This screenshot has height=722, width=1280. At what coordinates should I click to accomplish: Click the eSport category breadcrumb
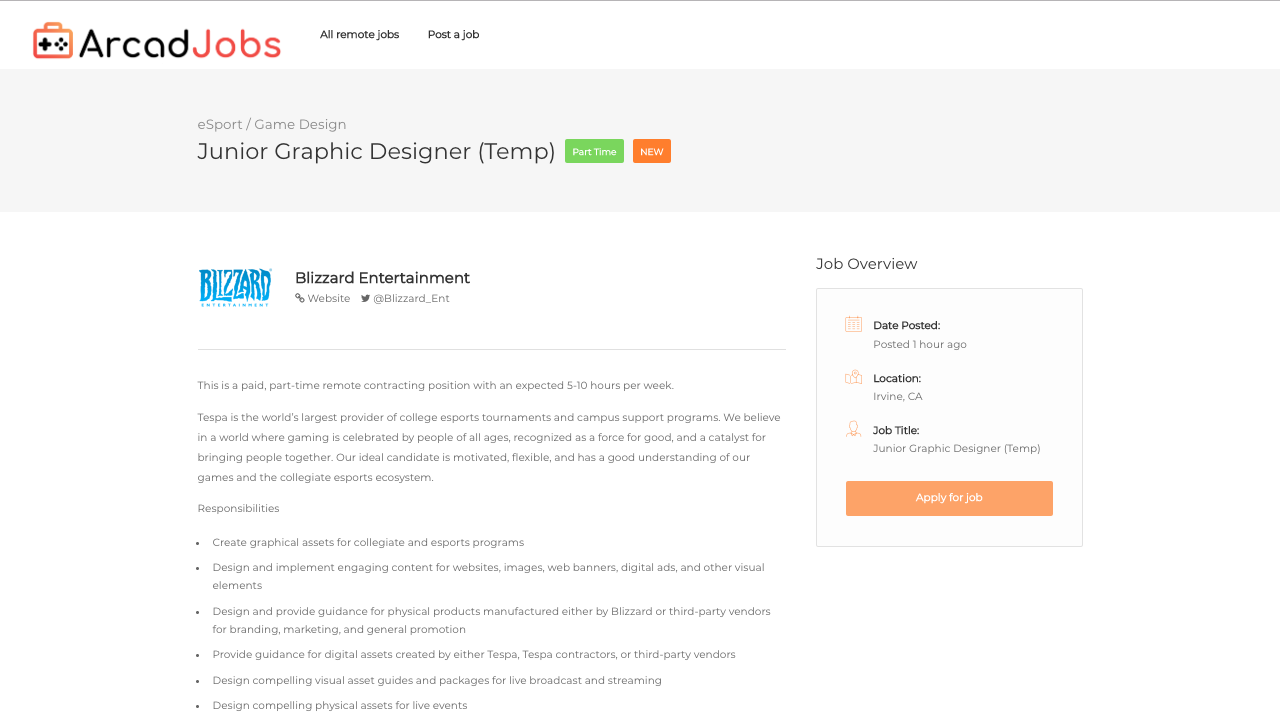tap(219, 123)
